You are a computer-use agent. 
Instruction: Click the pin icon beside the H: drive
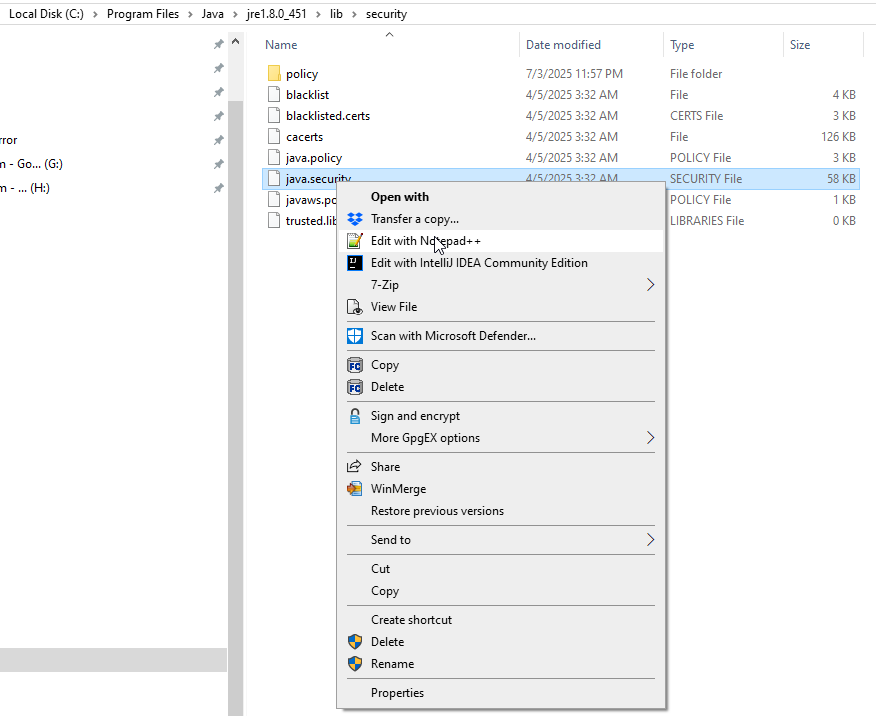click(219, 188)
